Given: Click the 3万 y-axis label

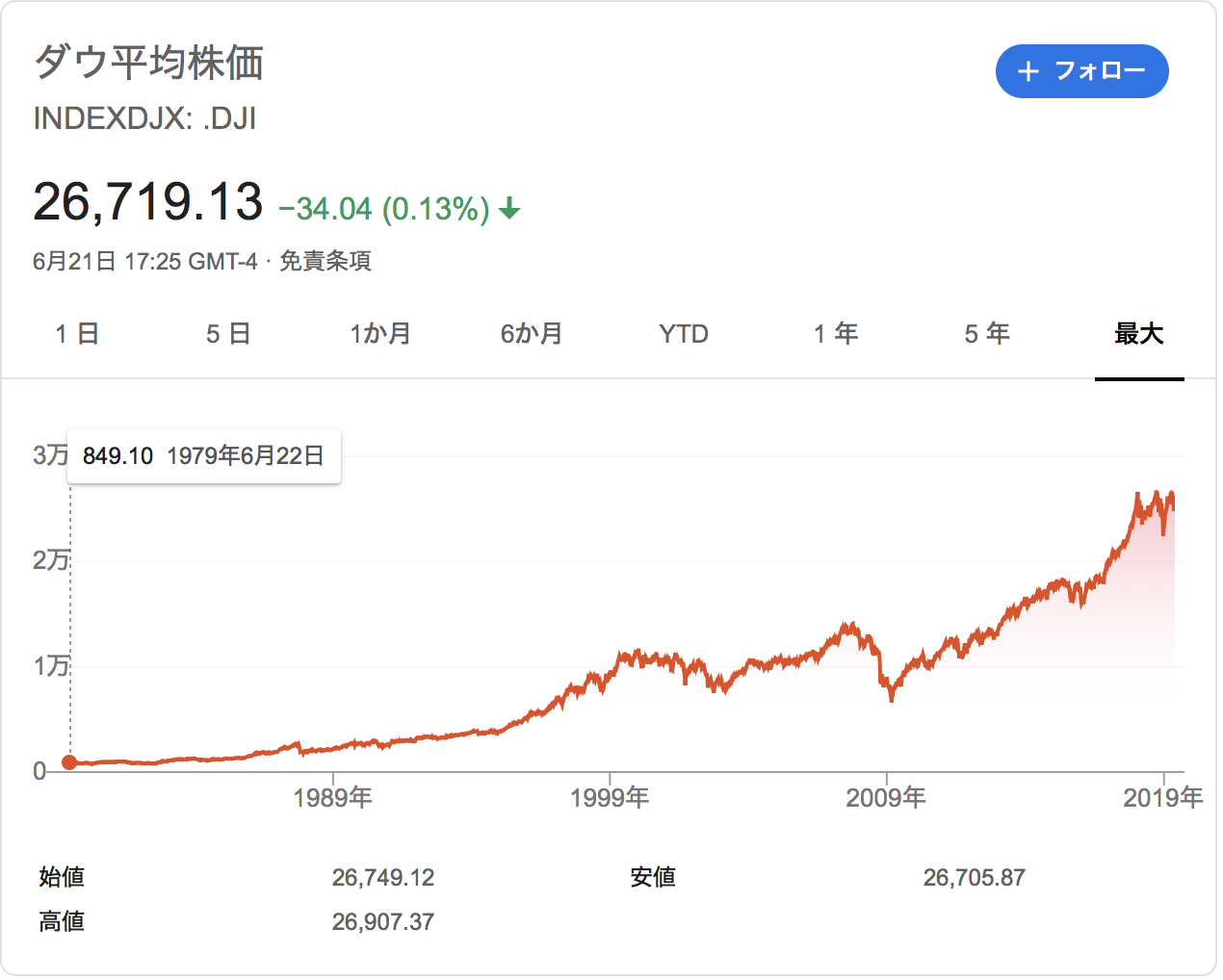Looking at the screenshot, I should [50, 455].
